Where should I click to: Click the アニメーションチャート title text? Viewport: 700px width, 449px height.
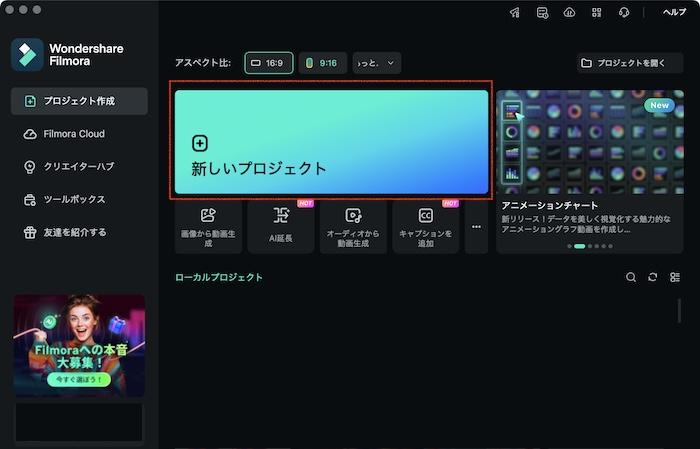pos(550,205)
